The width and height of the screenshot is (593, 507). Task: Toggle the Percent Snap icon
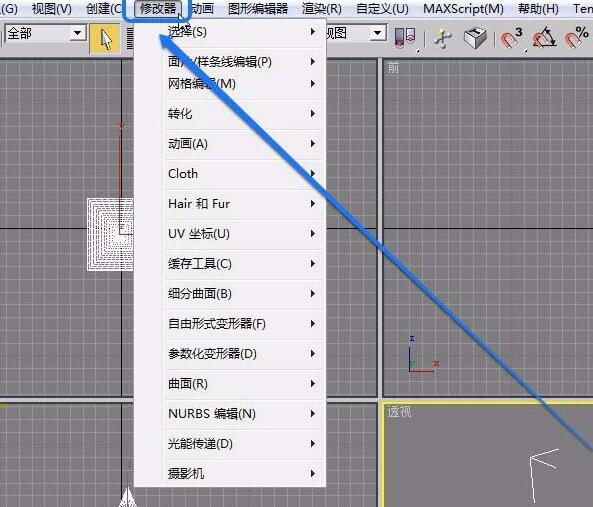point(577,38)
